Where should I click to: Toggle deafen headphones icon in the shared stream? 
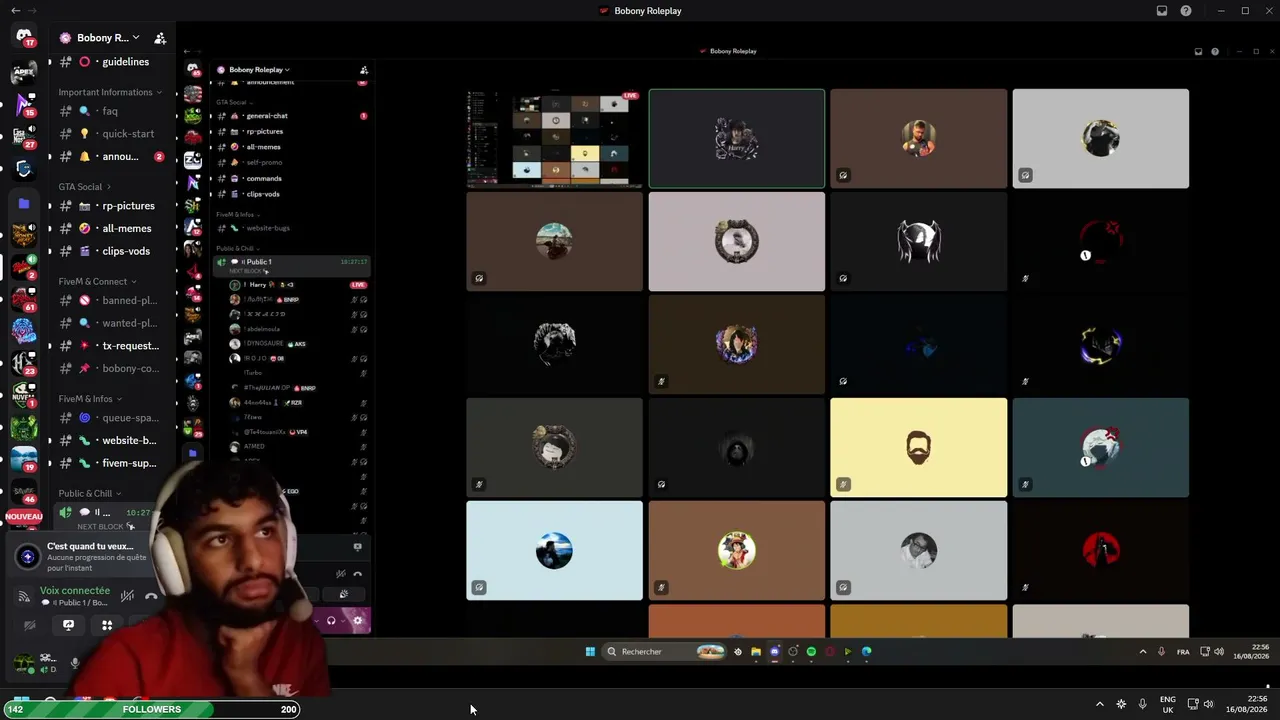331,621
